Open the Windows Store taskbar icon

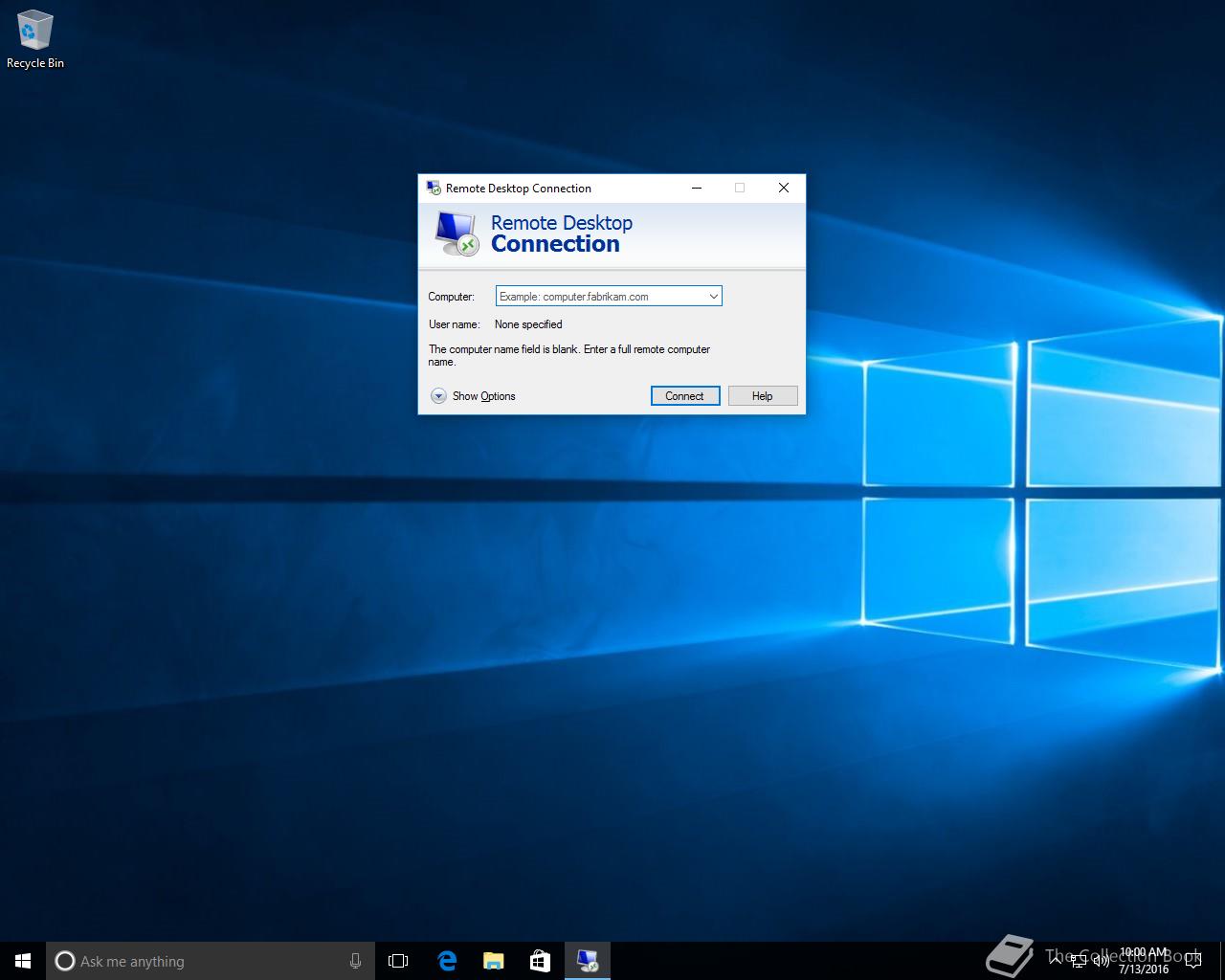[540, 961]
